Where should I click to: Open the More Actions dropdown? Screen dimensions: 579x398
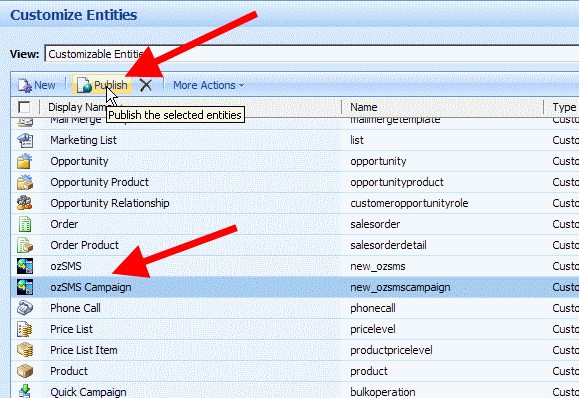[209, 85]
